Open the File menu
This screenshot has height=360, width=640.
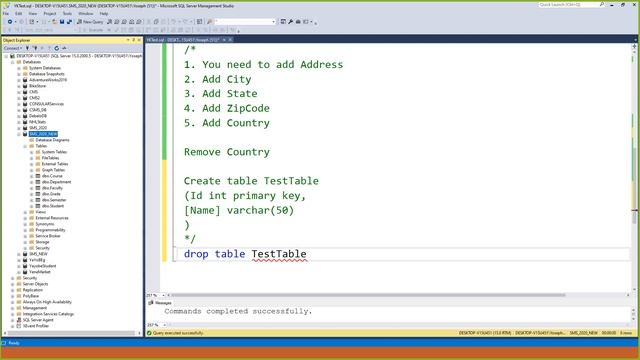click(x=6, y=13)
